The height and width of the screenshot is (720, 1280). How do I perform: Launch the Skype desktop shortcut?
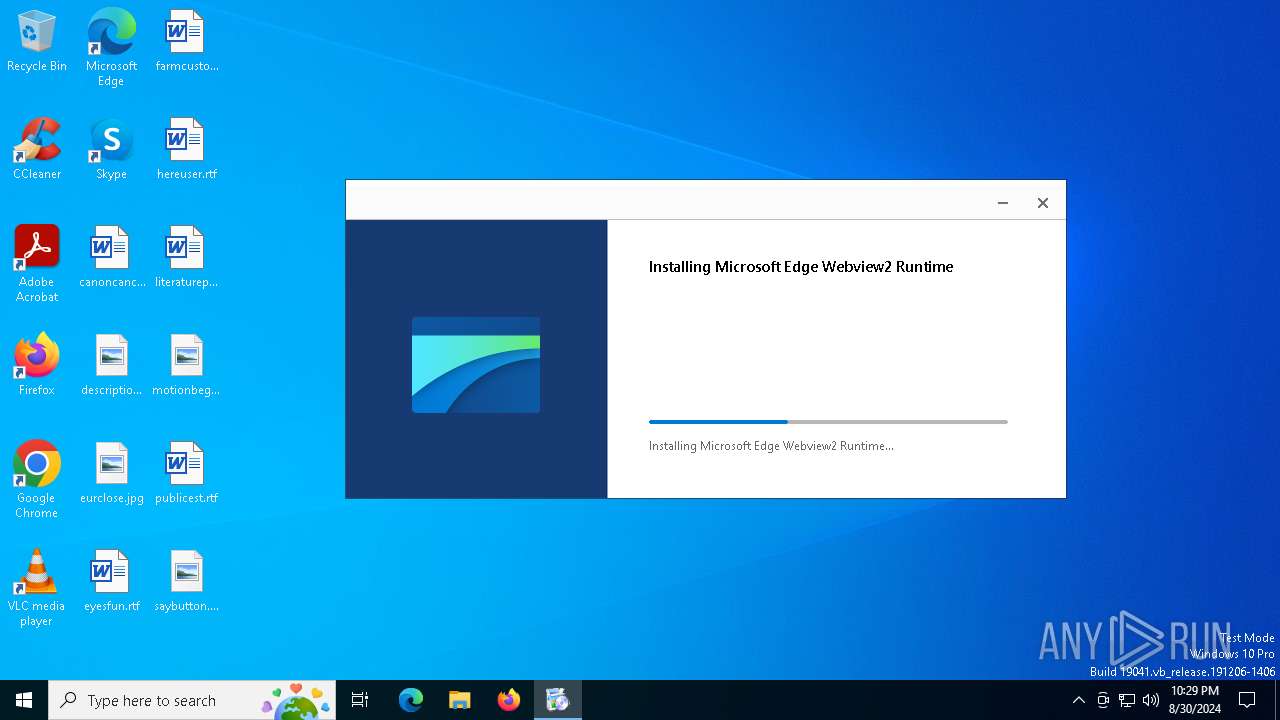111,150
